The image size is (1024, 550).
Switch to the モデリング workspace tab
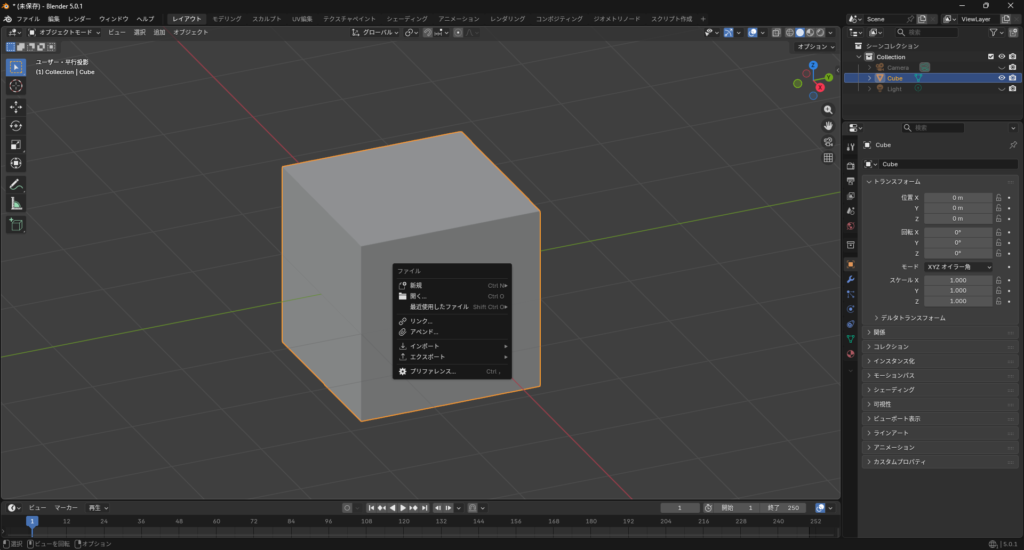226,19
